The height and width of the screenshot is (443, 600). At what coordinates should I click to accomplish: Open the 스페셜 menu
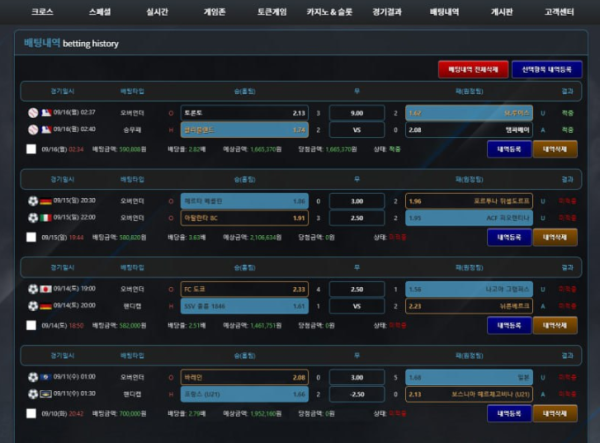pos(99,12)
